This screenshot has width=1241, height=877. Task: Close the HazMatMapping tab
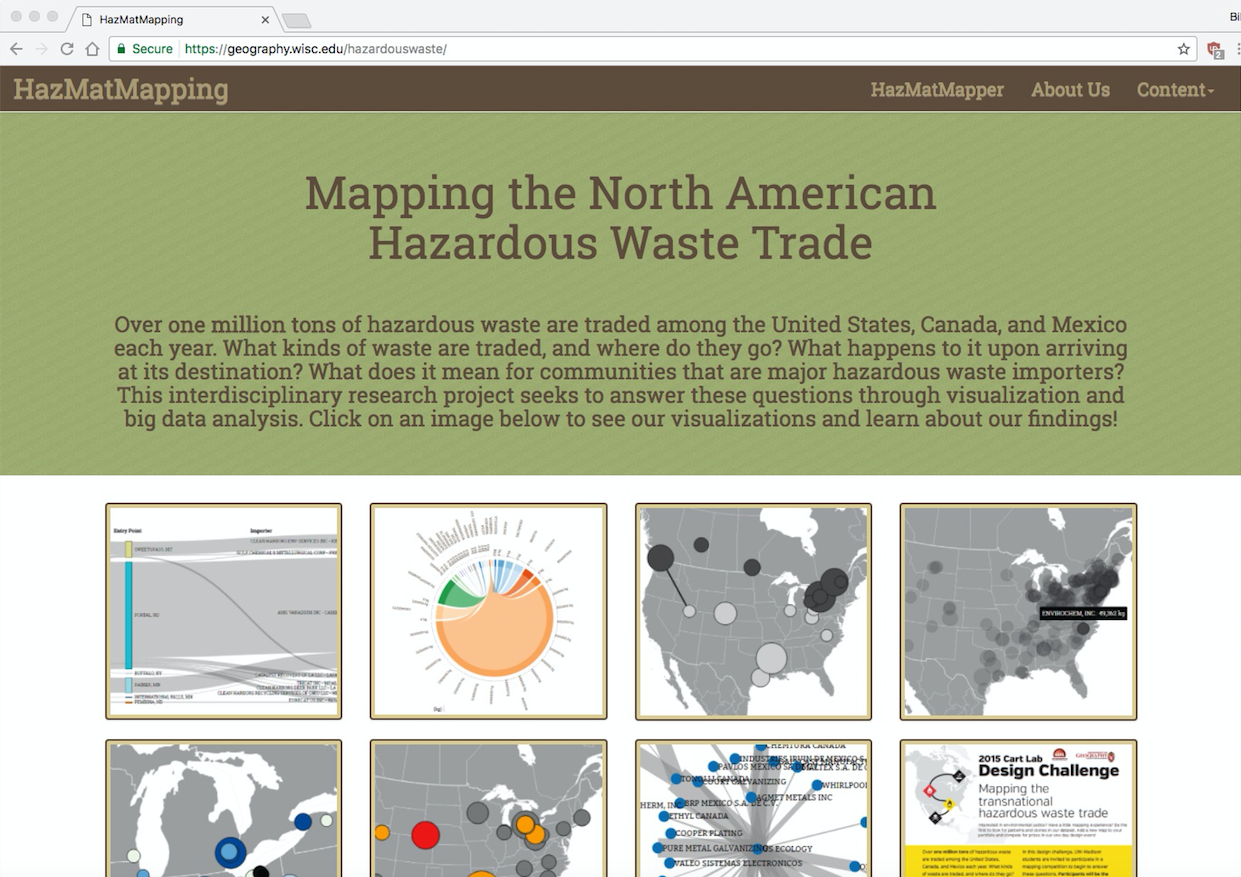tap(265, 20)
